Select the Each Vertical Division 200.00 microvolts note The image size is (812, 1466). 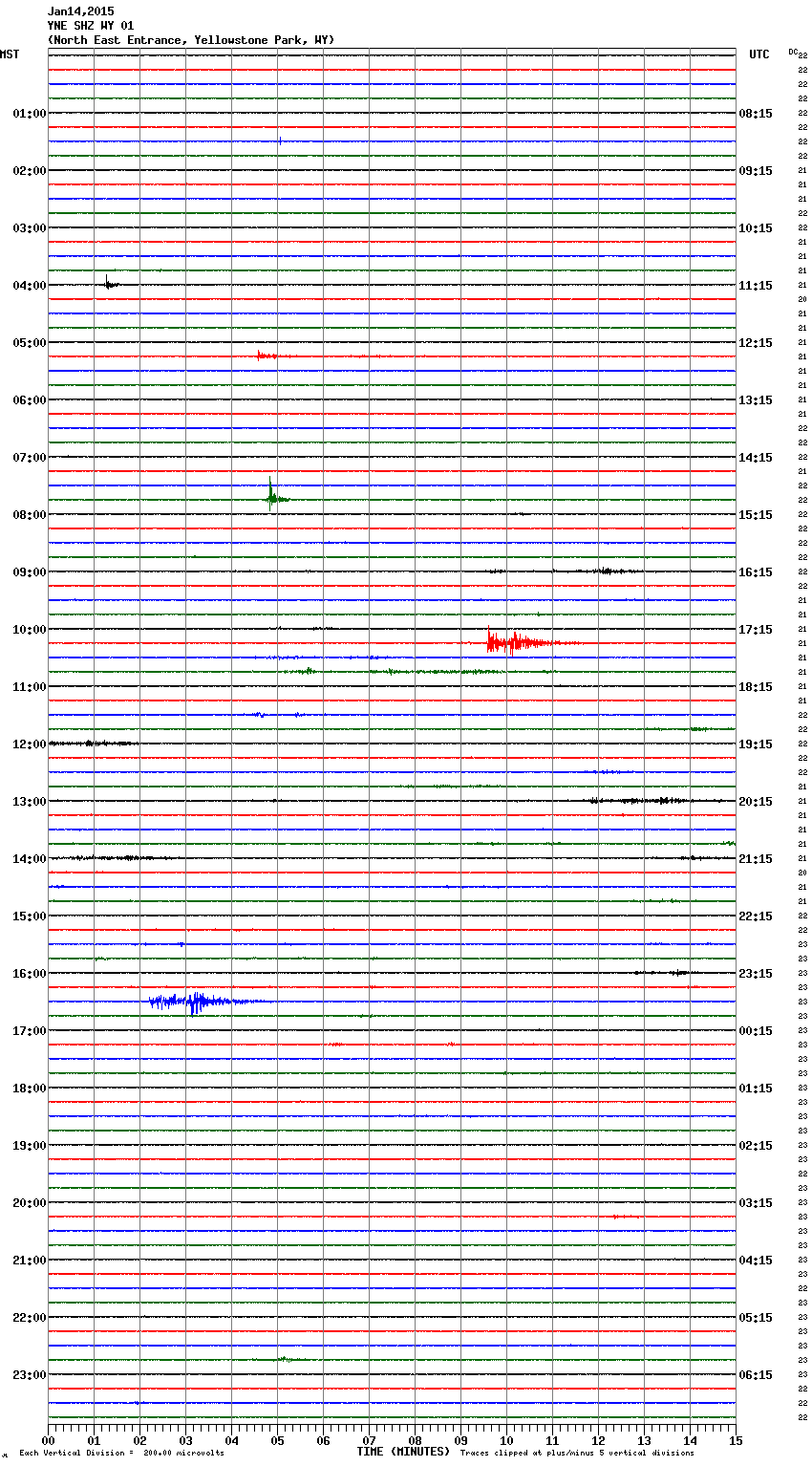point(121,1454)
